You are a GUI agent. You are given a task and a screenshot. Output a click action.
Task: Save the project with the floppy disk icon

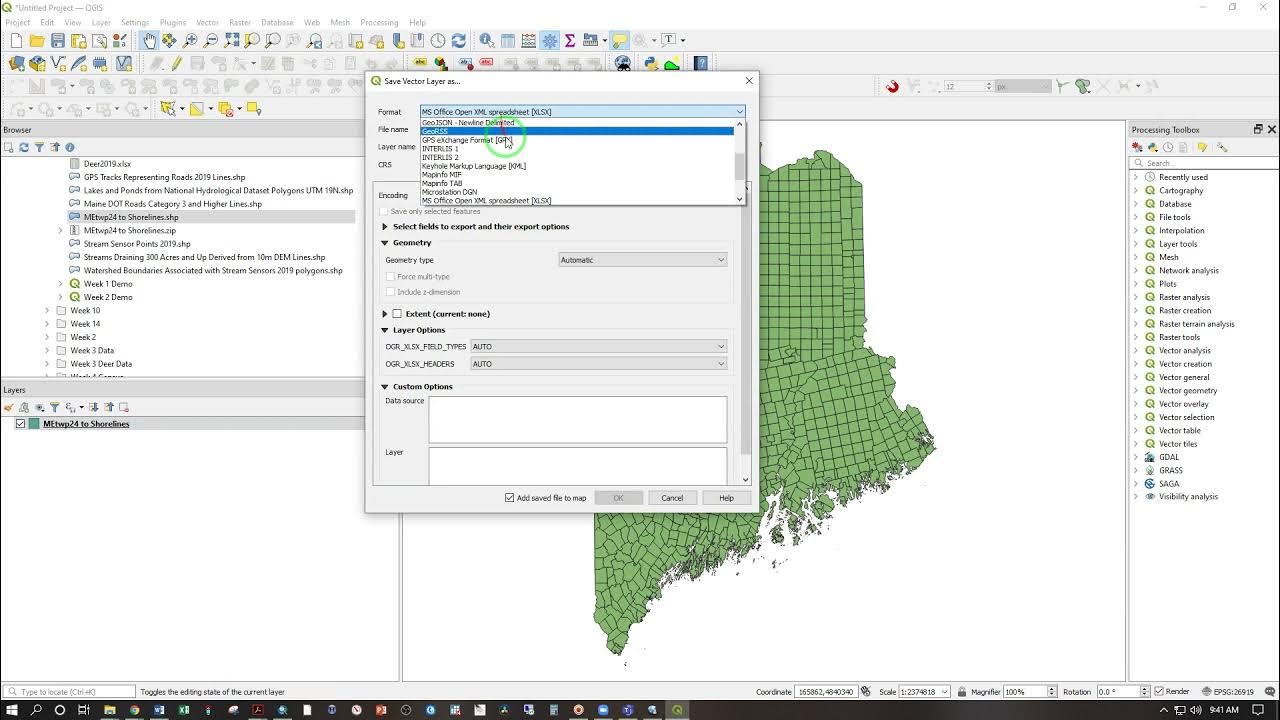[58, 41]
